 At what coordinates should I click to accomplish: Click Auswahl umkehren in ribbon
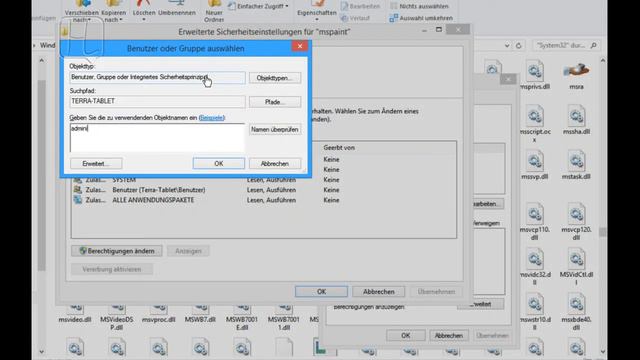(x=421, y=18)
